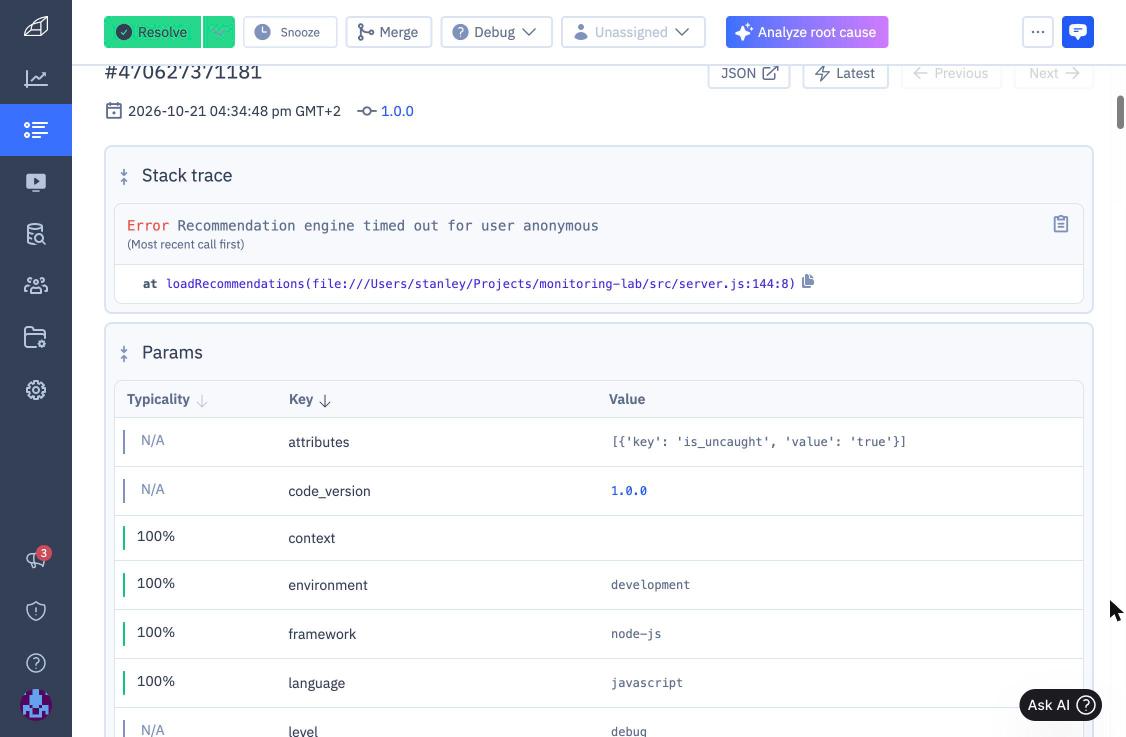Go to the Previous occurrence

(951, 73)
